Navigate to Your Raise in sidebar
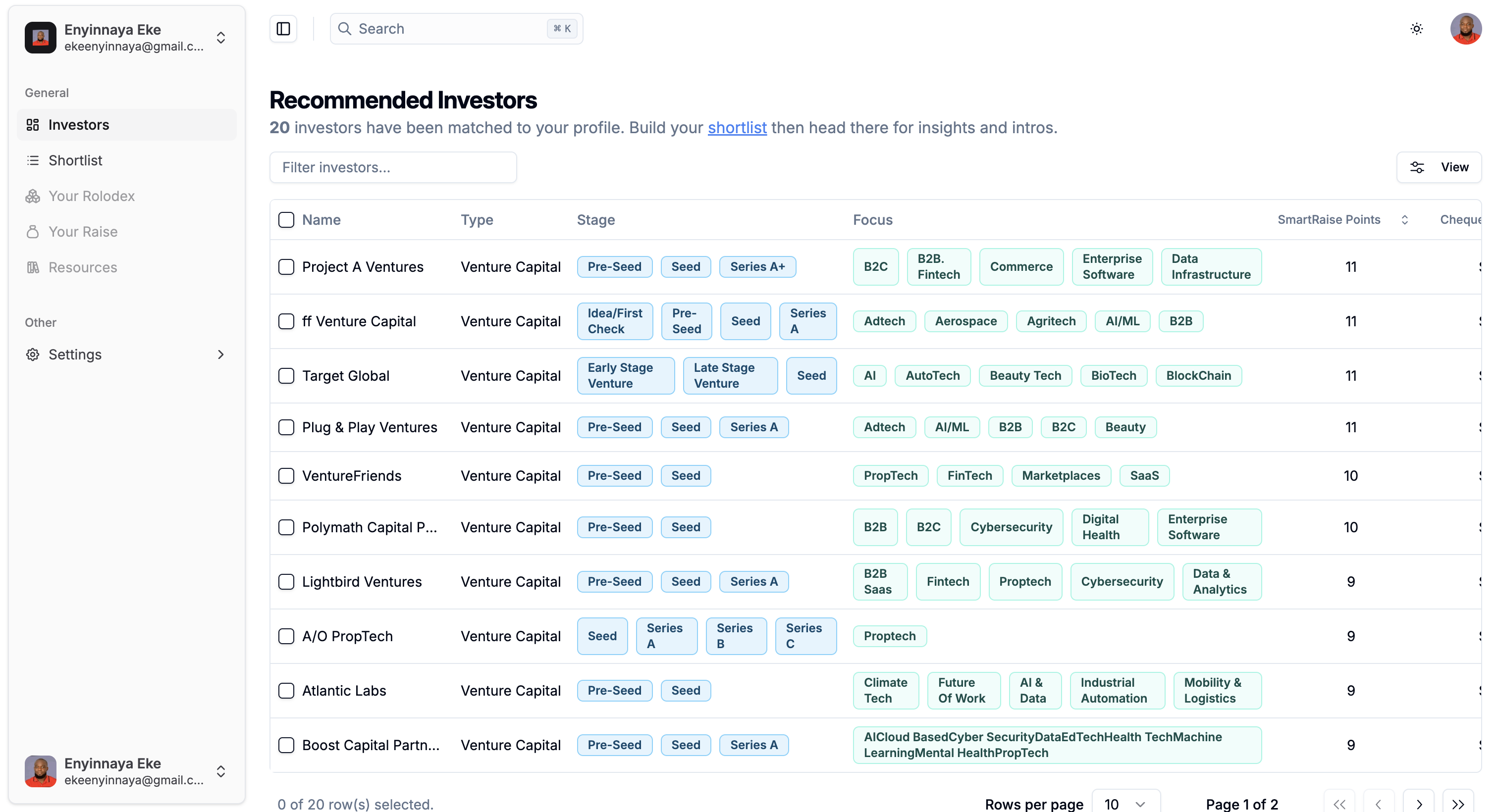This screenshot has height=812, width=1498. click(83, 232)
